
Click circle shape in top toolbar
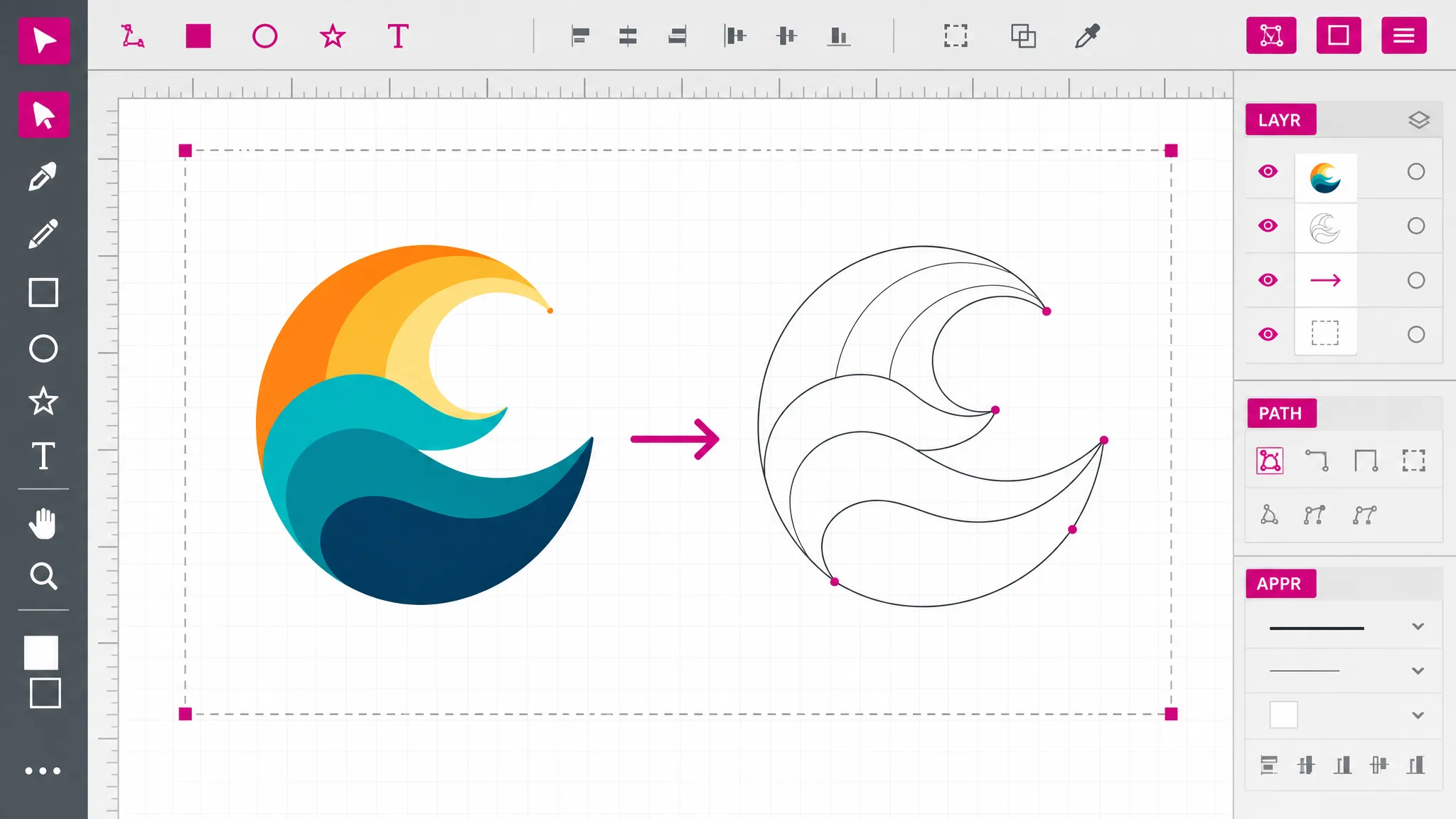tap(264, 36)
